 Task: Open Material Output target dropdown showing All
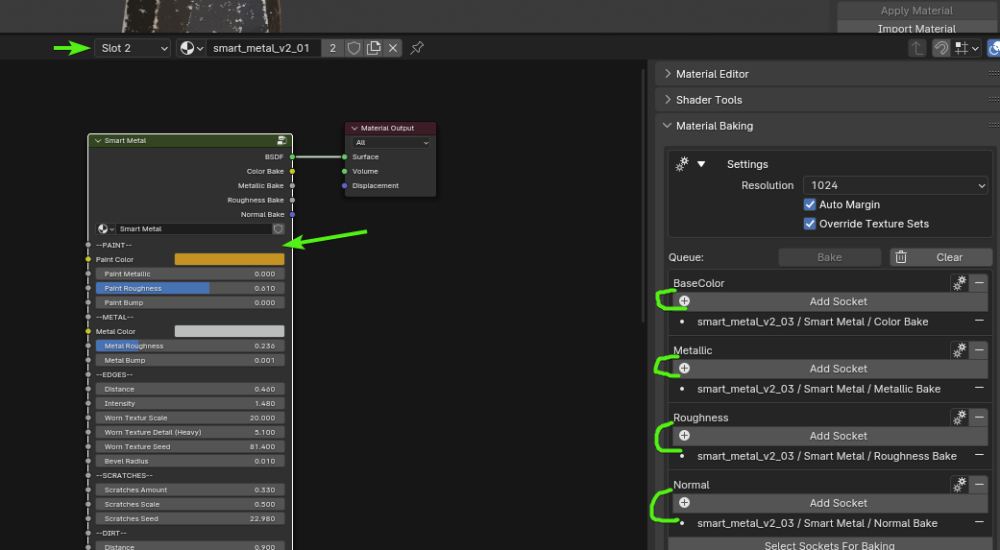pos(391,143)
